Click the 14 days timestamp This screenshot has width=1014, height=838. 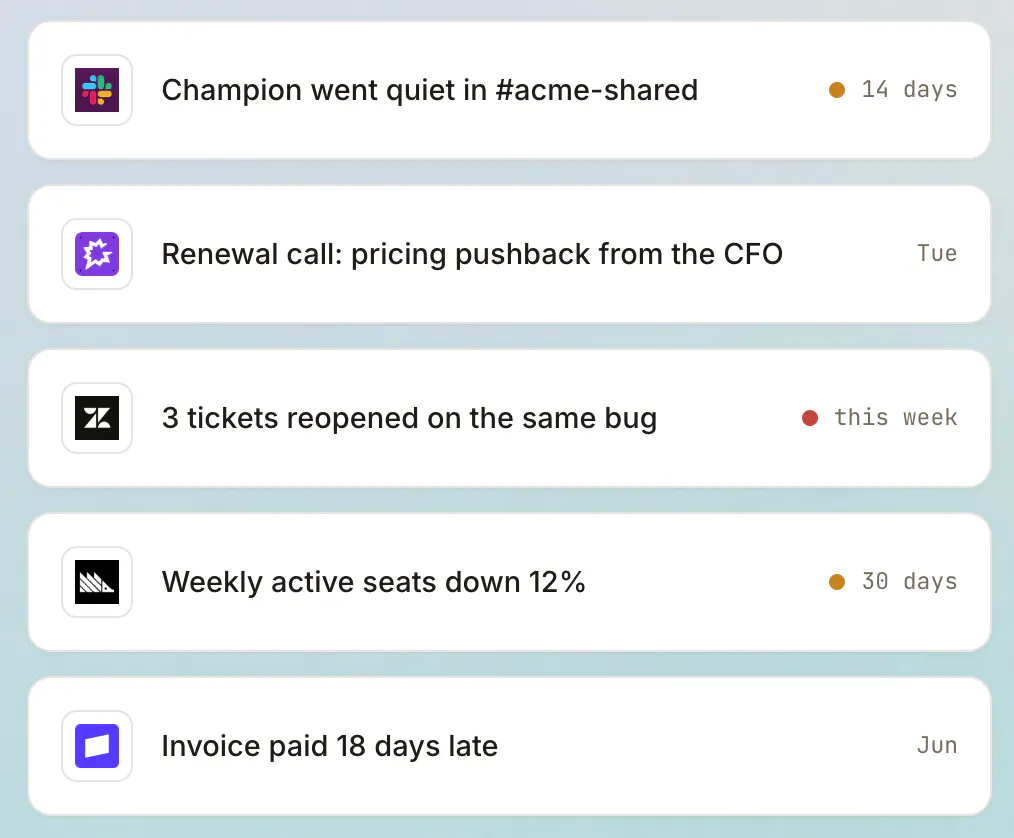click(x=909, y=90)
